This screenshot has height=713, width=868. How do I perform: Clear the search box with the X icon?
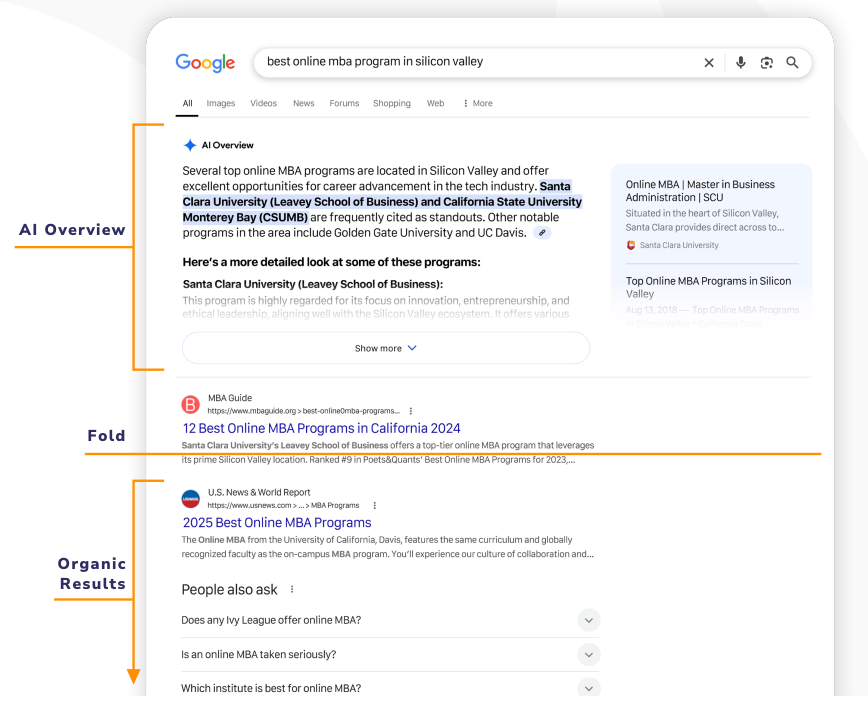coord(709,63)
